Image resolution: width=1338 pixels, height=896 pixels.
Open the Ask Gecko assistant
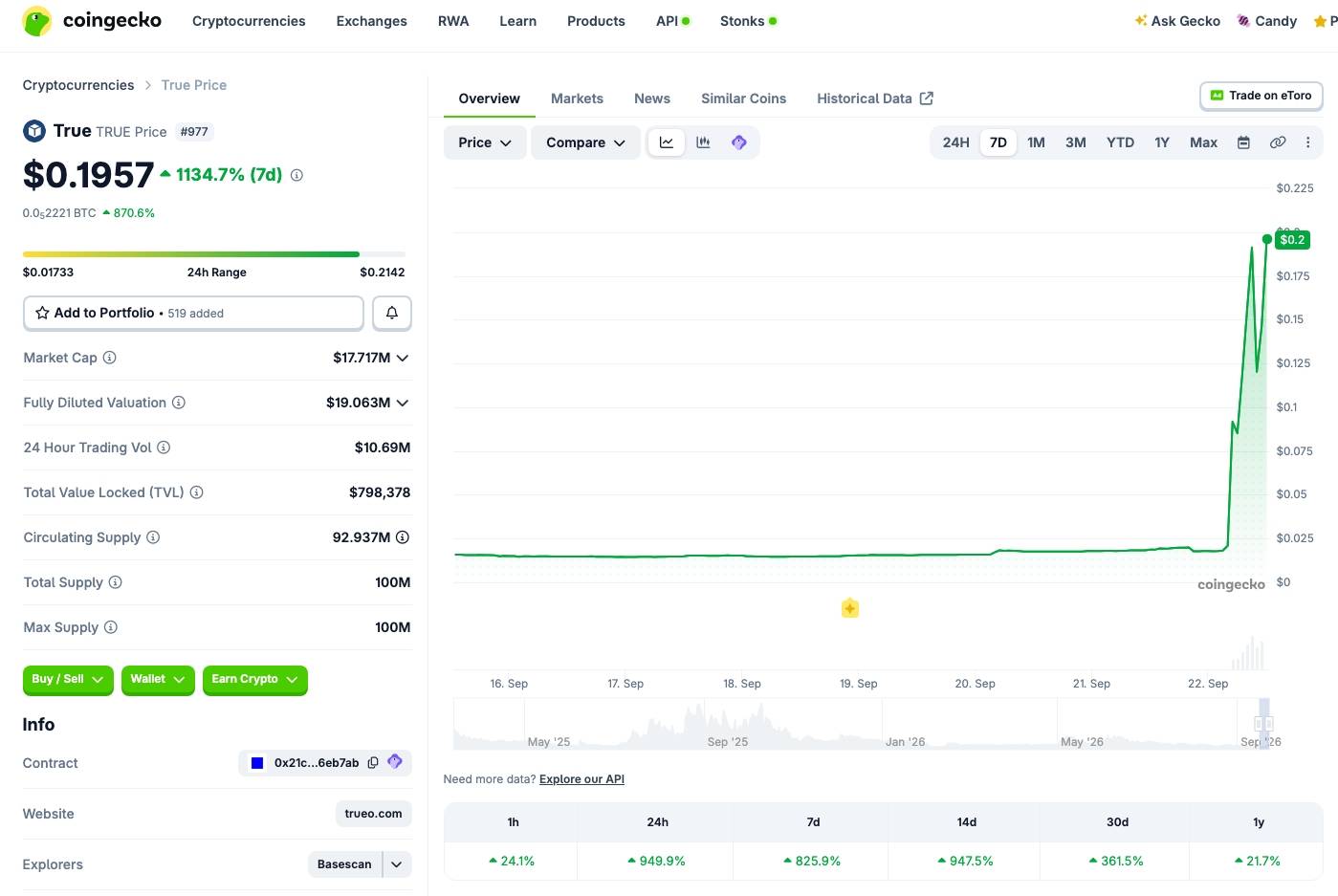click(x=1177, y=21)
